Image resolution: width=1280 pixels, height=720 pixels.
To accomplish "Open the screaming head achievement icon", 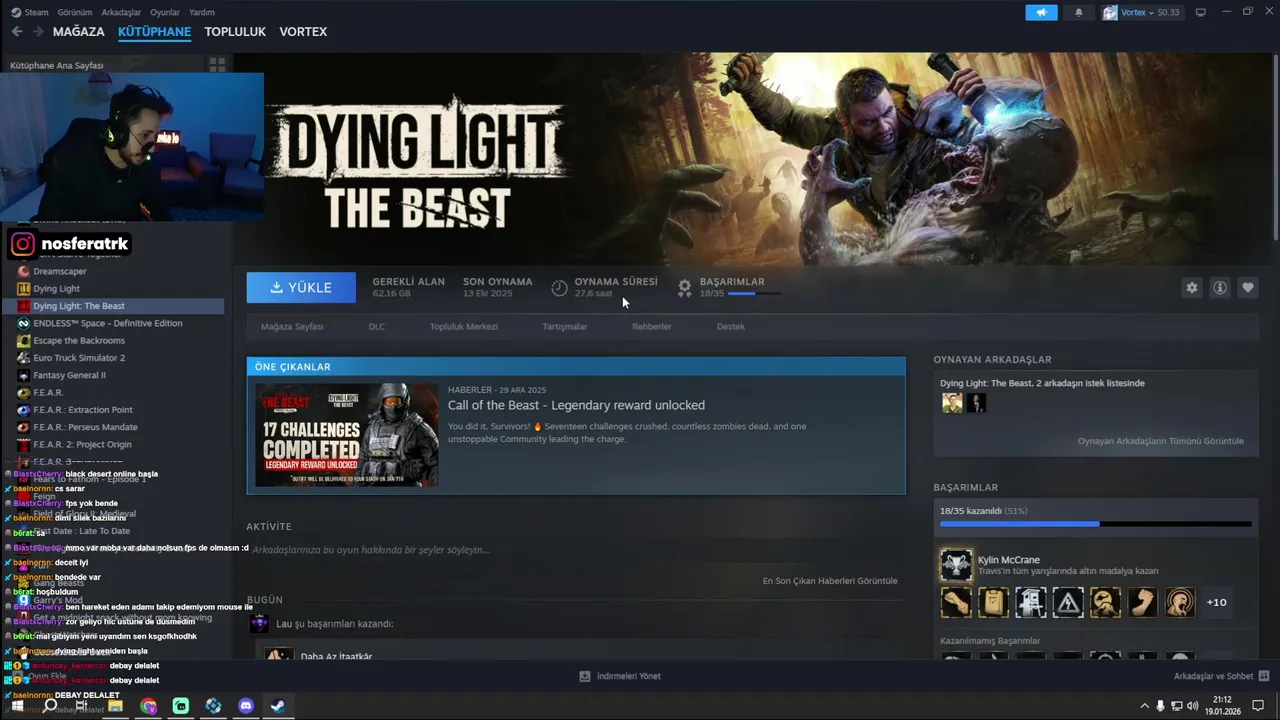I will (x=1180, y=602).
